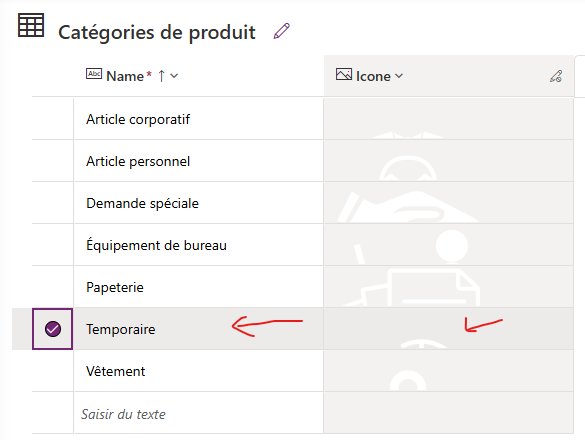Select the Papeterie row via its selector cell
The width and height of the screenshot is (585, 440).
tap(53, 287)
